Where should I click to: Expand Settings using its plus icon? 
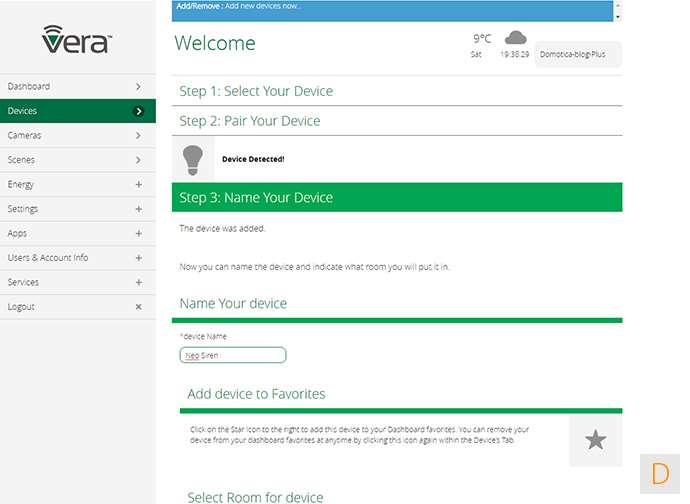click(138, 209)
